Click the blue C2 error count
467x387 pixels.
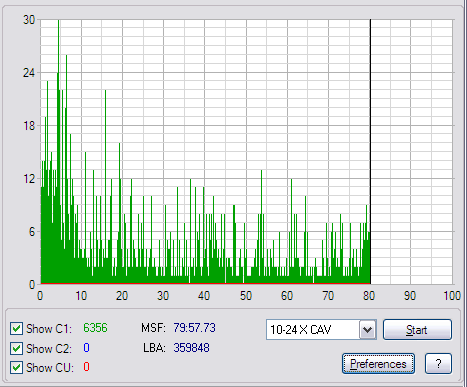tap(86, 348)
